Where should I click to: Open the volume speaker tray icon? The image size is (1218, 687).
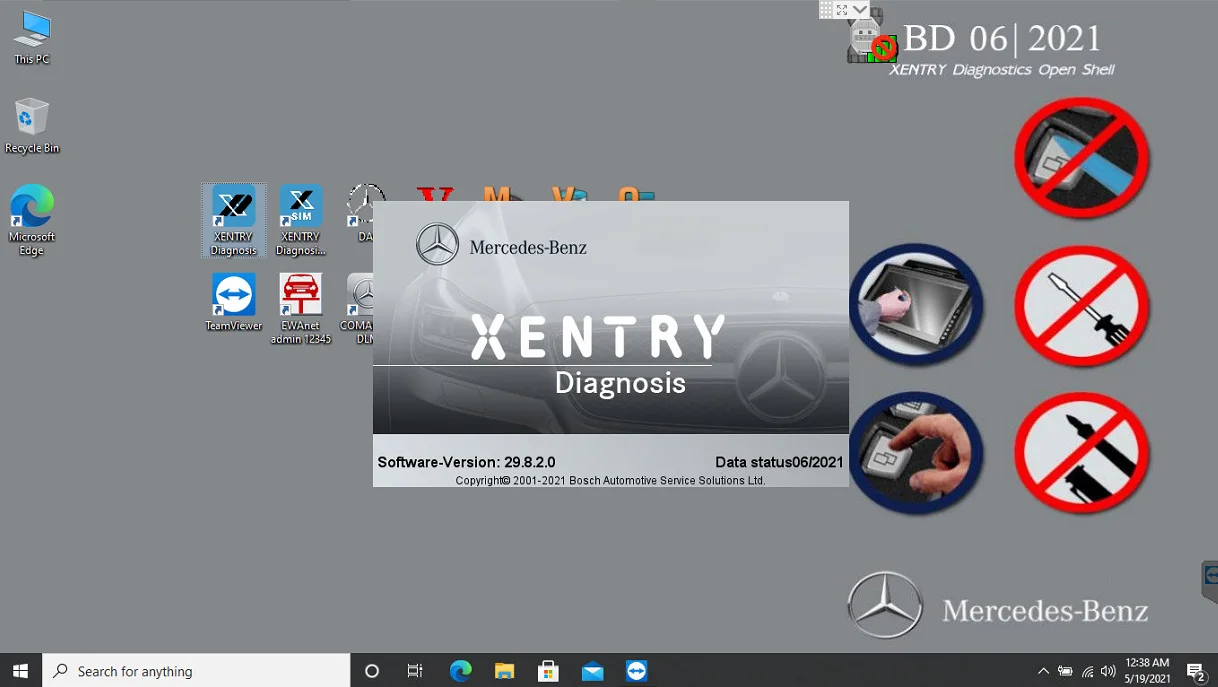(x=1107, y=671)
